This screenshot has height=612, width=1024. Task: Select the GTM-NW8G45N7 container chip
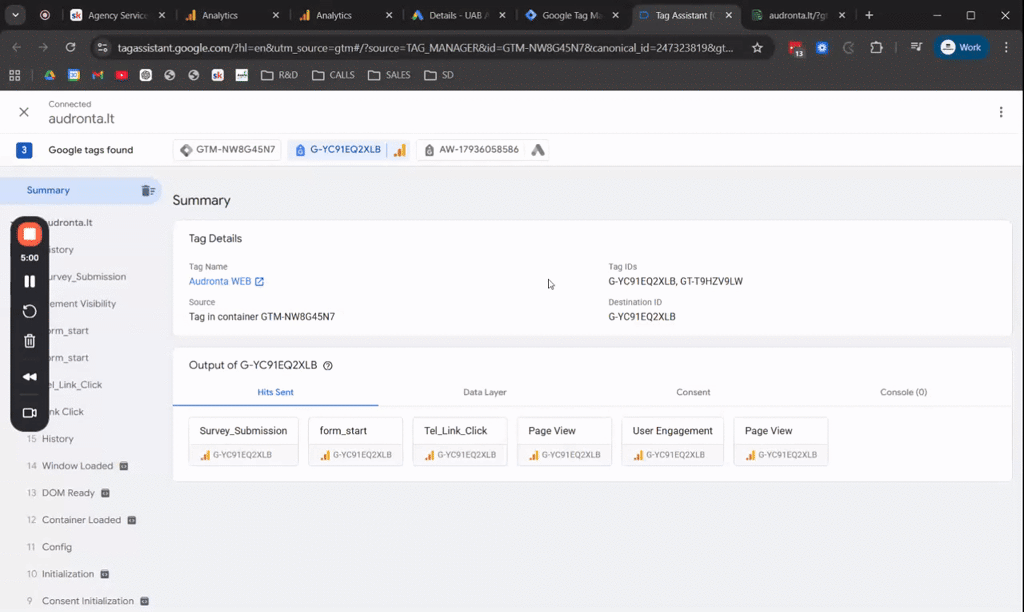click(227, 150)
